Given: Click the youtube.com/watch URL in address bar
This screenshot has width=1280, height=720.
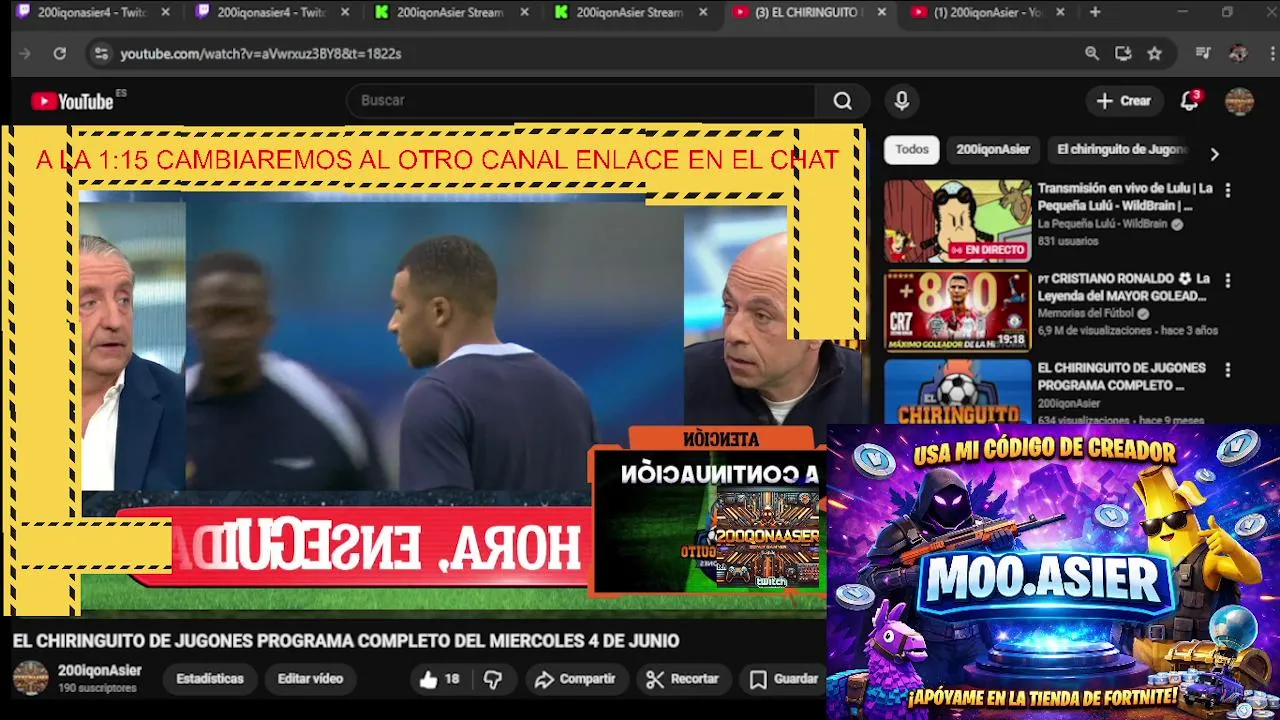Looking at the screenshot, I should (261, 54).
